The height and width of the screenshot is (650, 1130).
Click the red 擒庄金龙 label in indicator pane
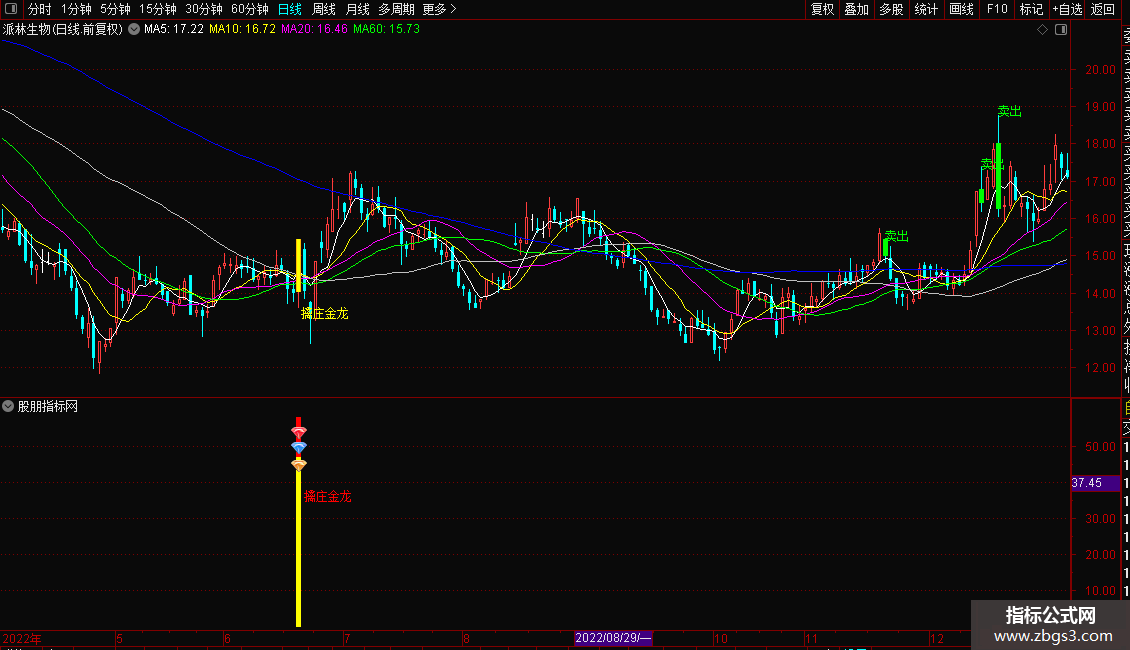click(x=327, y=497)
